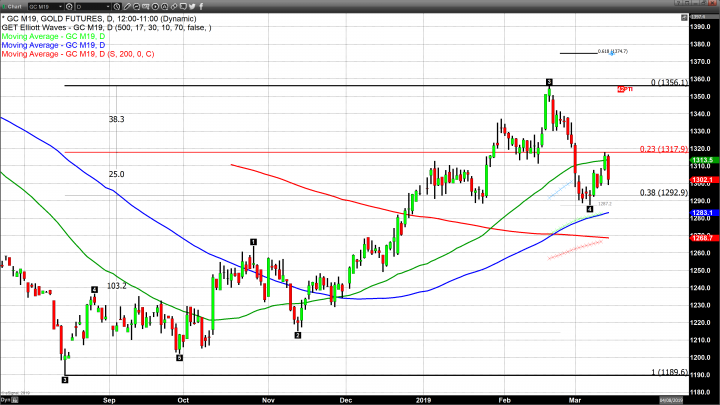Share chart via the Facebook icon

pos(201,6)
